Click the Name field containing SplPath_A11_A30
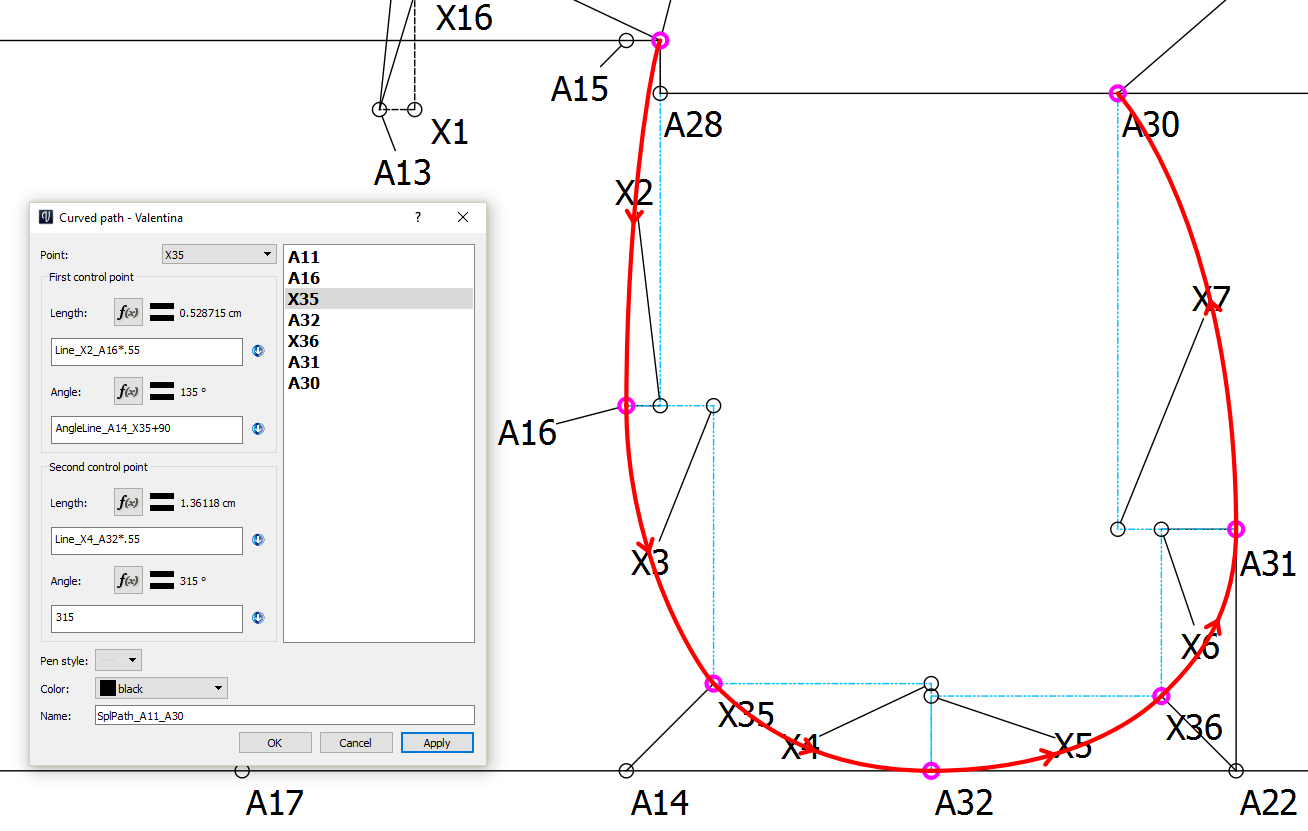The width and height of the screenshot is (1308, 831). pos(284,715)
